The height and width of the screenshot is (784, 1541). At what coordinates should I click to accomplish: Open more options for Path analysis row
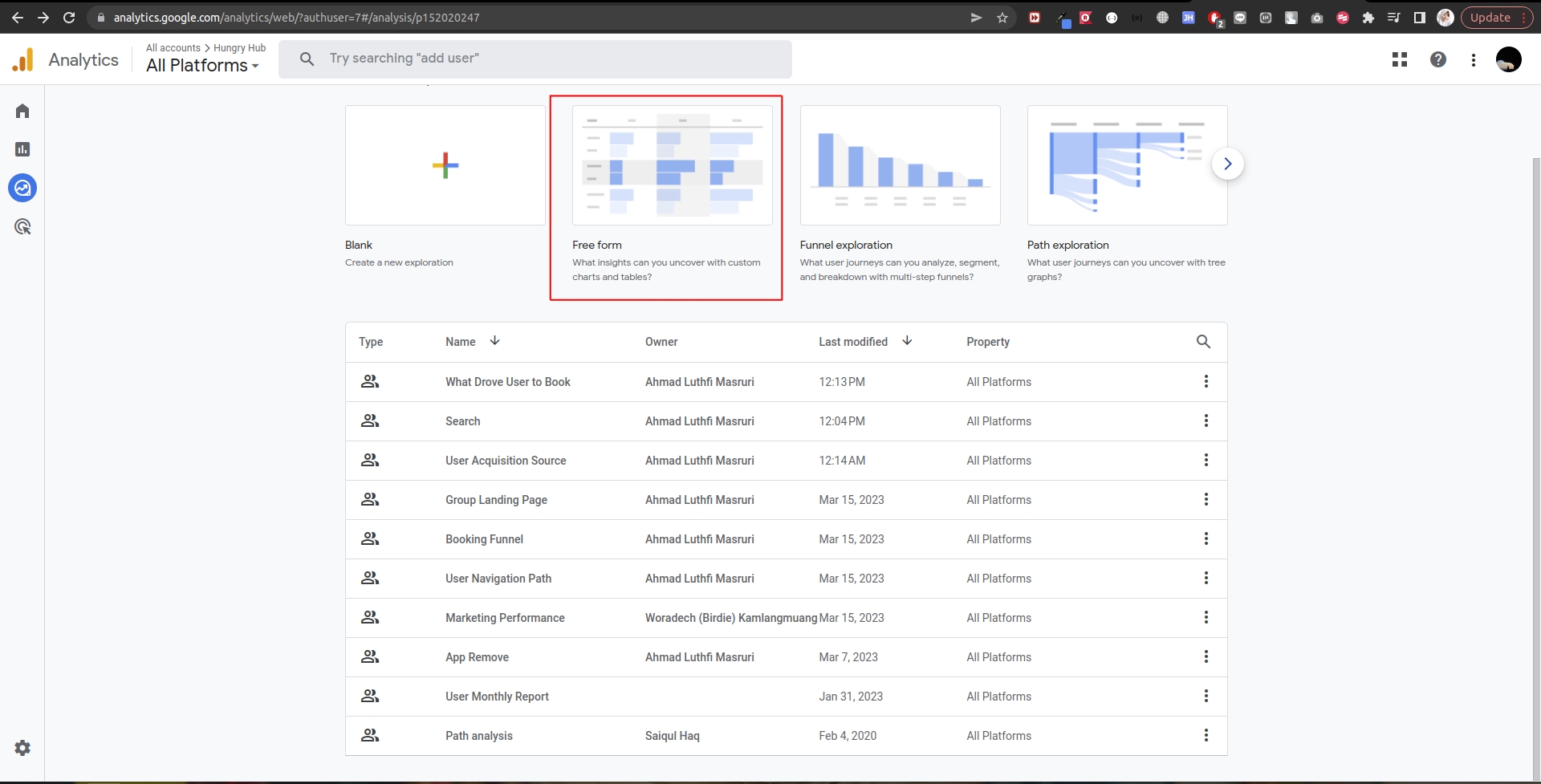pyautogui.click(x=1206, y=736)
